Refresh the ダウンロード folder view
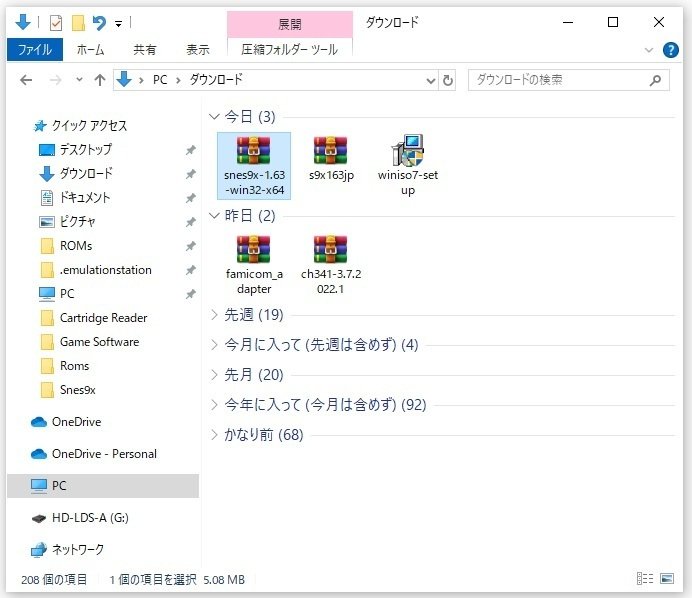This screenshot has height=598, width=692. click(x=448, y=80)
